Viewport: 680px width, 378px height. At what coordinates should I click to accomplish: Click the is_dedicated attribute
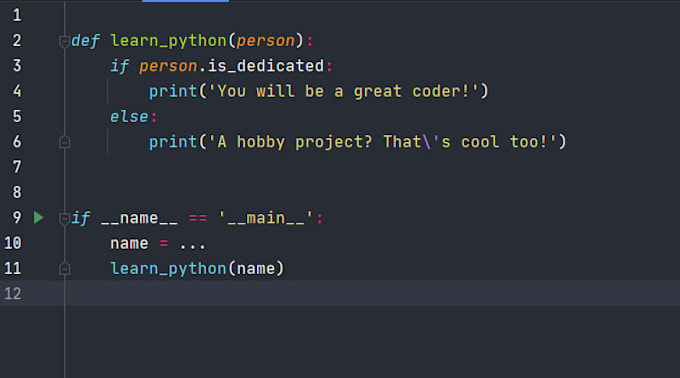coord(266,66)
